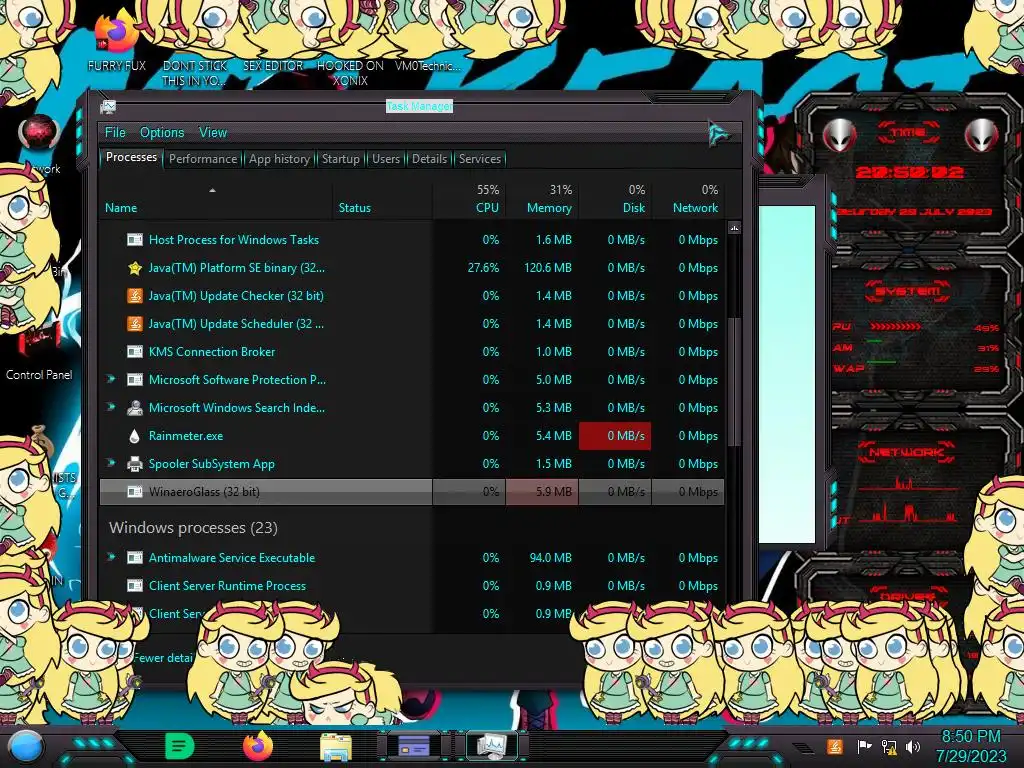Launch Firefox from the taskbar
Image resolution: width=1024 pixels, height=768 pixels.
coord(258,746)
